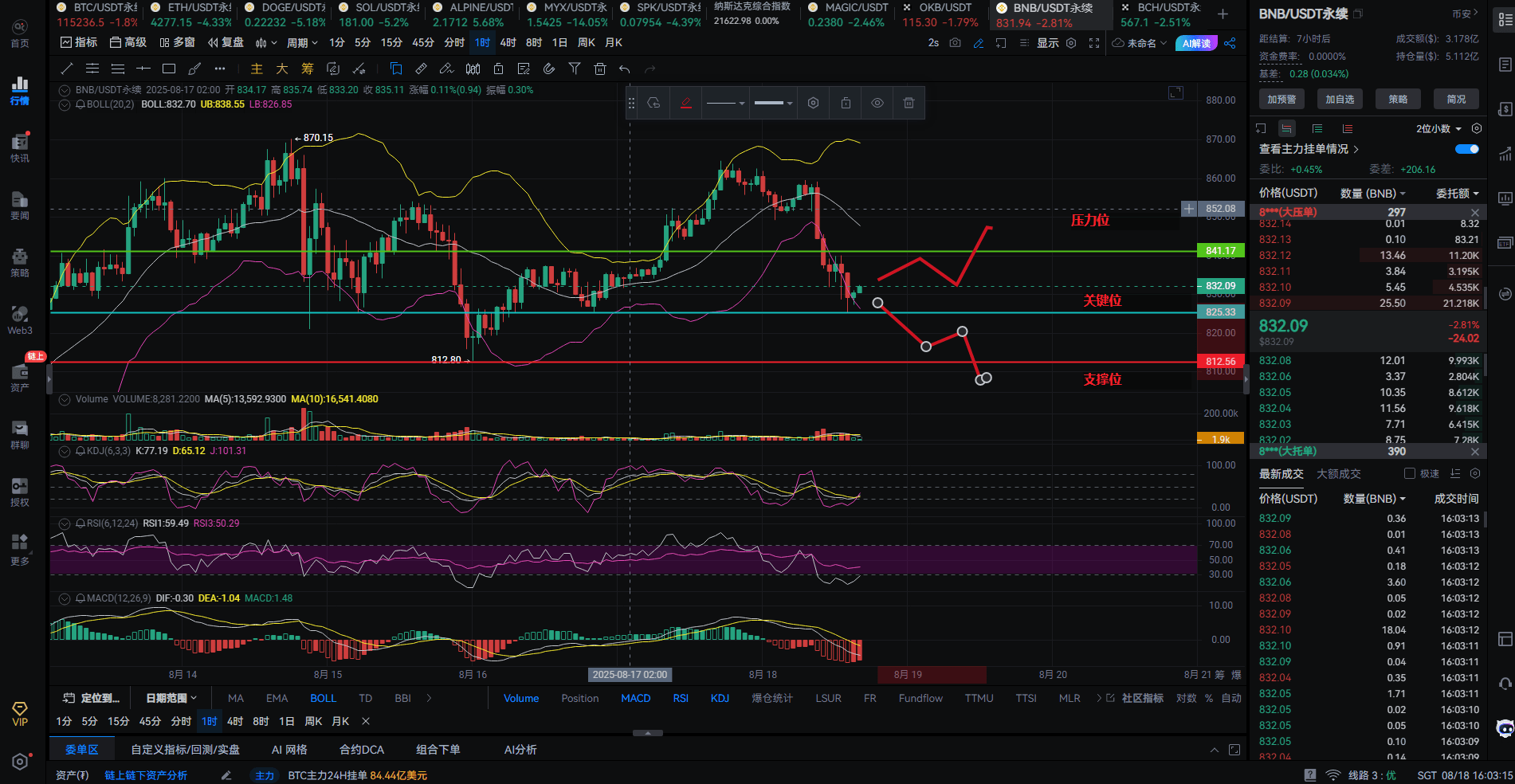
Task: Delete drawings with toolbar trash icon
Action: pos(600,69)
